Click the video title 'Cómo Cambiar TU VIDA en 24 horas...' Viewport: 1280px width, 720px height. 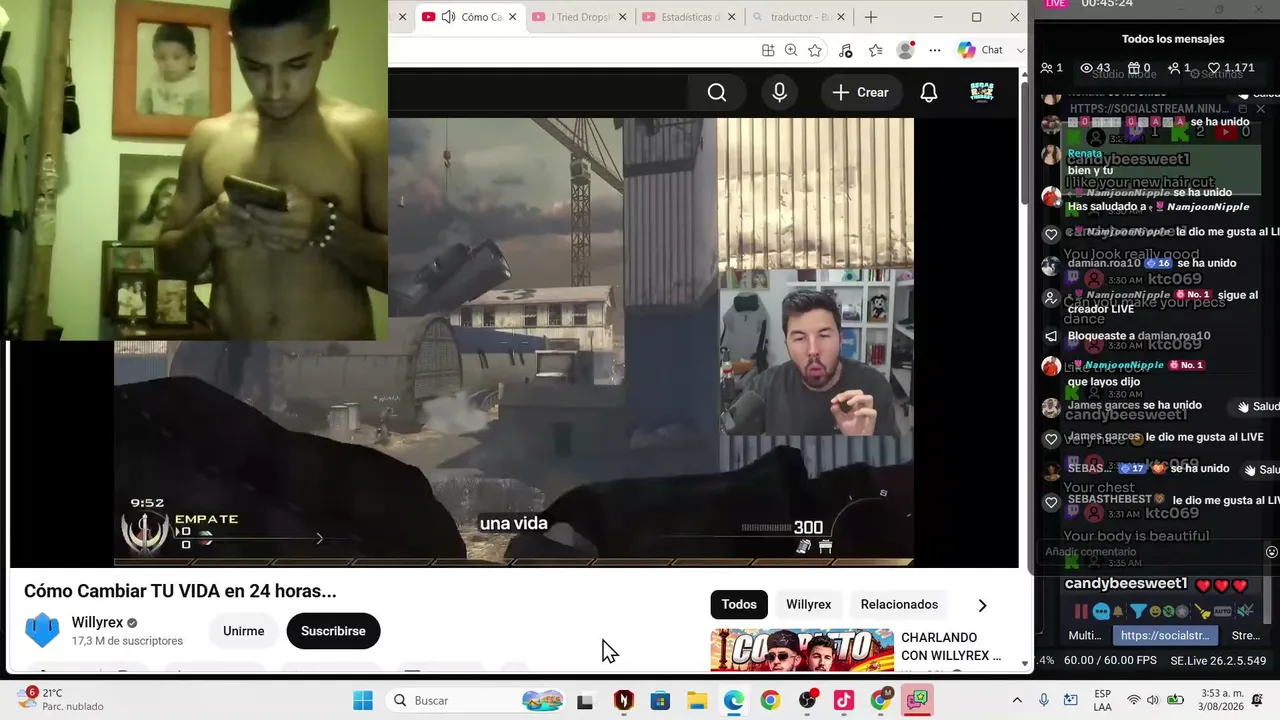click(x=180, y=591)
